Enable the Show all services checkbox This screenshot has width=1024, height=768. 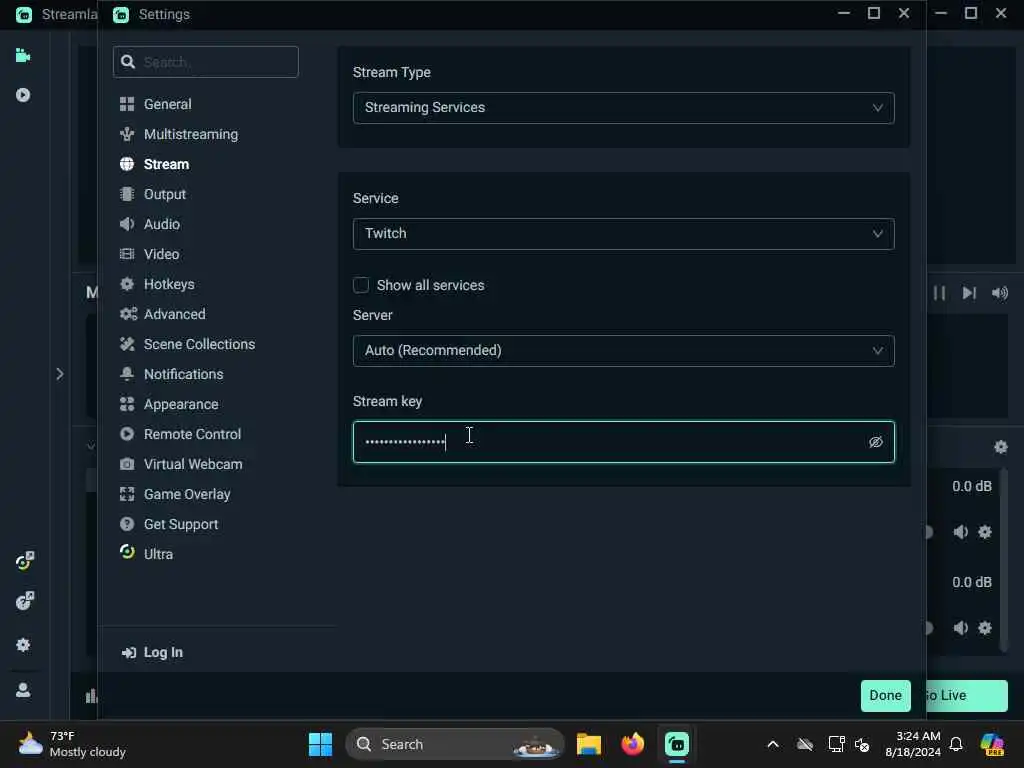point(361,286)
